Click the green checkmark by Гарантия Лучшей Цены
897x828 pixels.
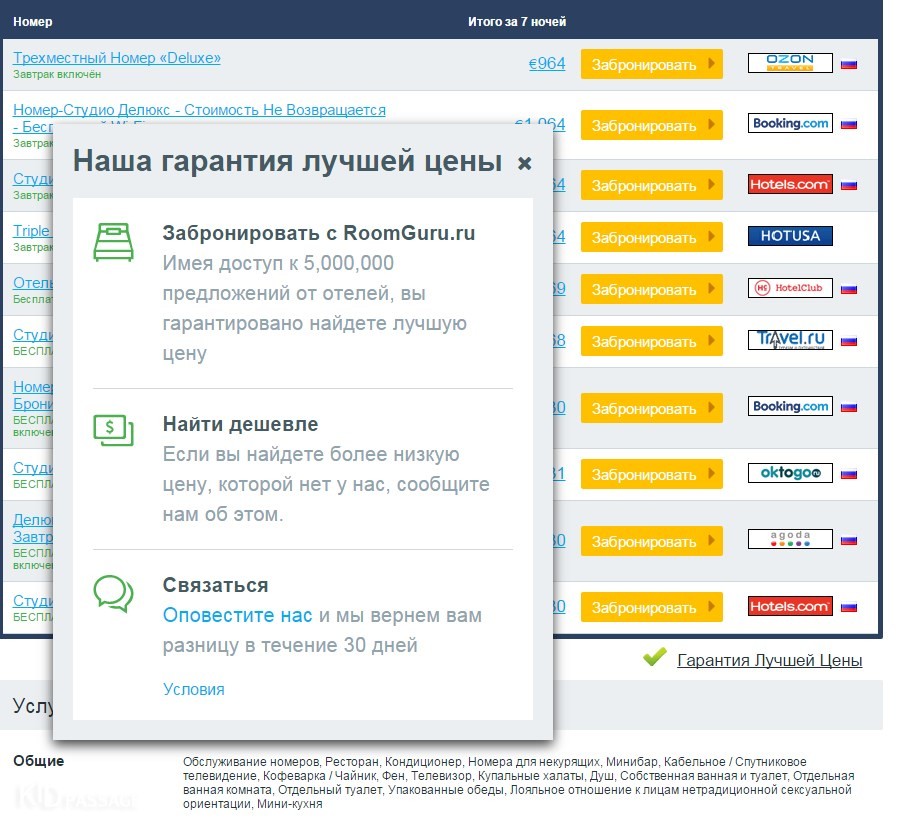point(655,658)
